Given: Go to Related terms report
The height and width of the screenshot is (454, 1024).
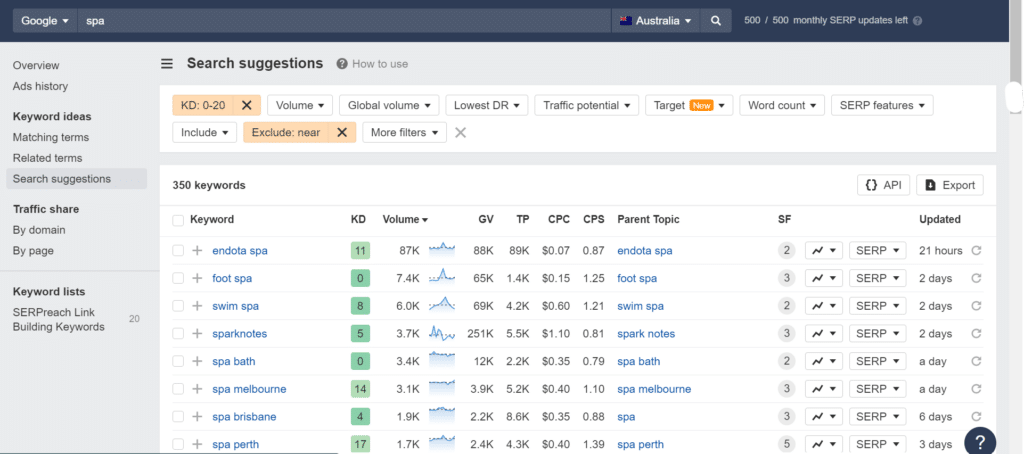Looking at the screenshot, I should pos(48,158).
